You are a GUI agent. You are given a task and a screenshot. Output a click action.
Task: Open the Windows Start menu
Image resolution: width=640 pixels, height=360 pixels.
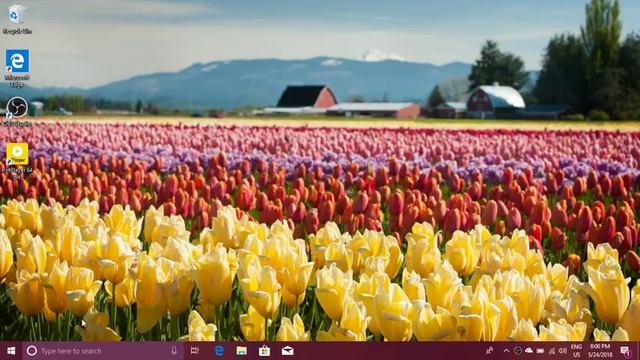(11, 351)
